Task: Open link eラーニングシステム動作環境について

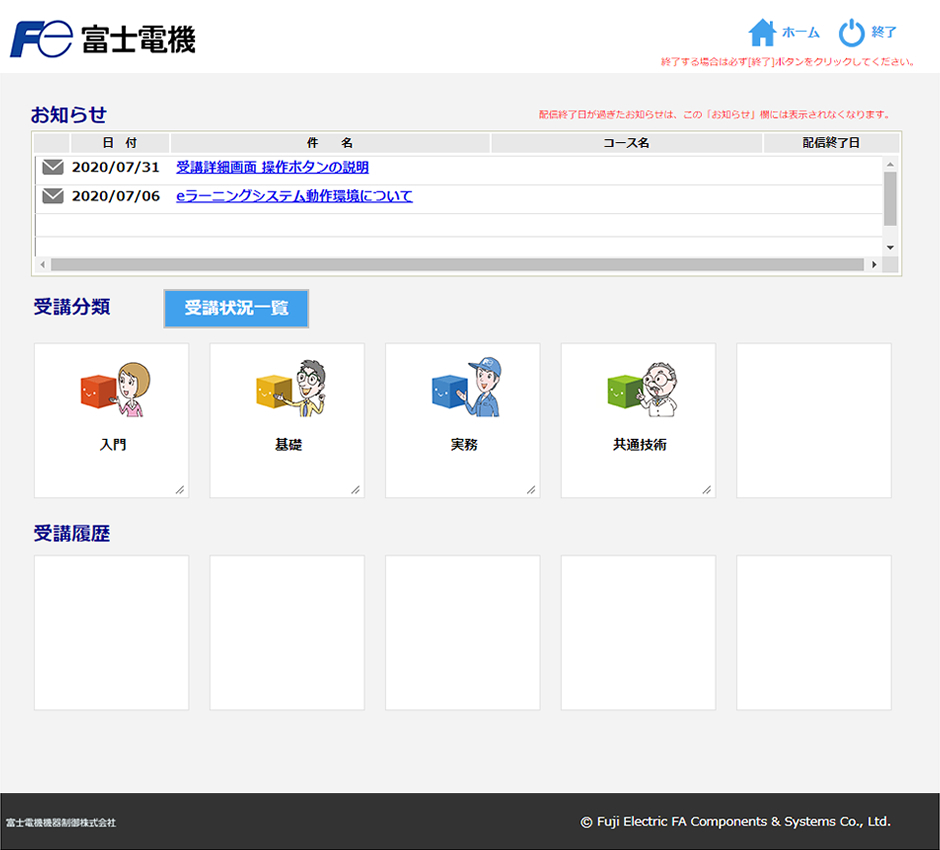Action: (294, 196)
